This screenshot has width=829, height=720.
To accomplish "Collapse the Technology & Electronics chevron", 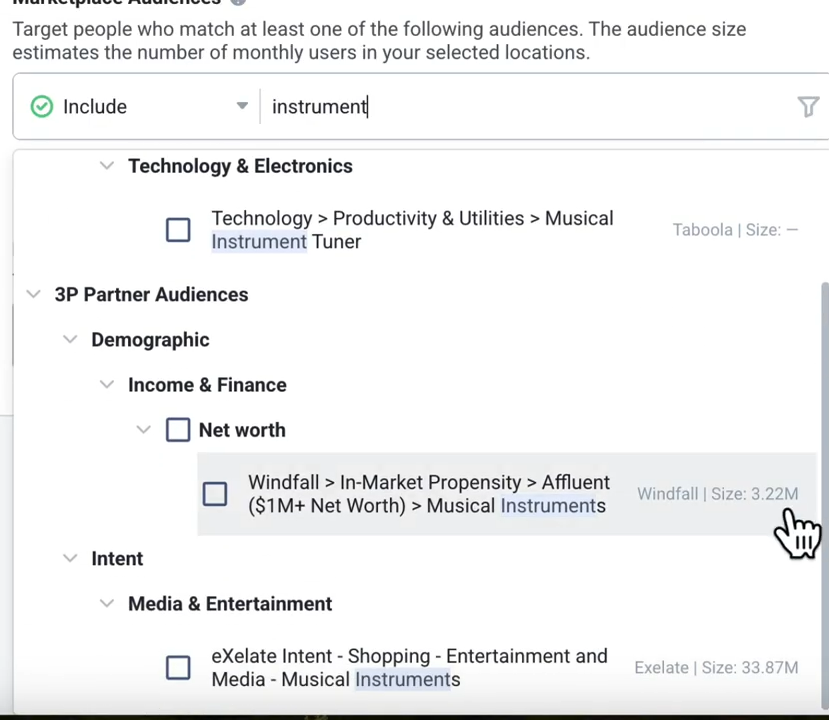I will tap(107, 167).
